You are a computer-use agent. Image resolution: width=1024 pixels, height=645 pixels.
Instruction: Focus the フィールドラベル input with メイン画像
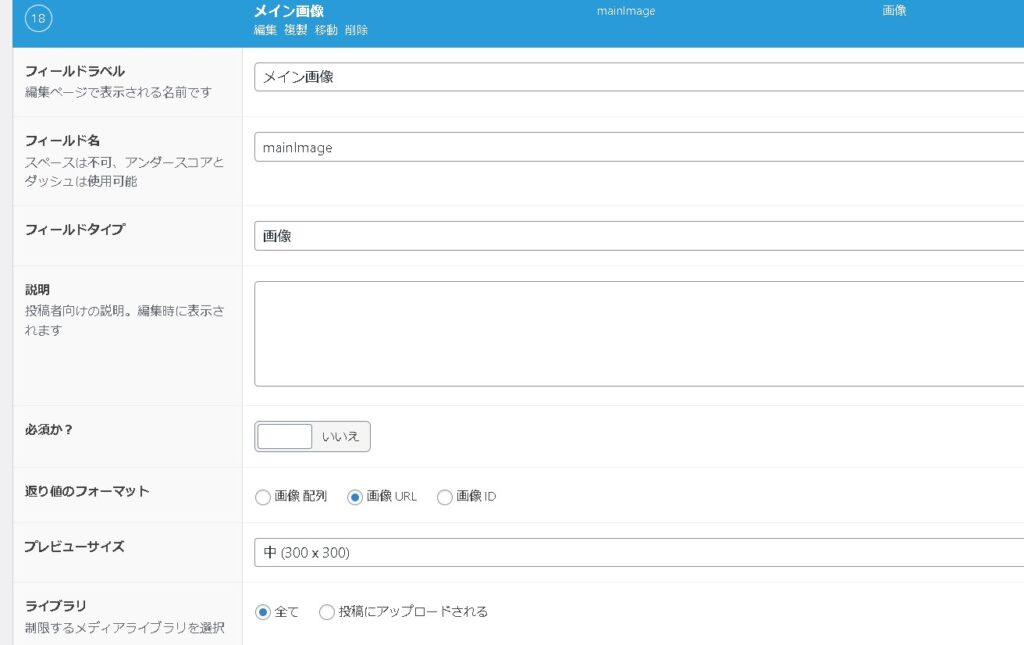(638, 77)
